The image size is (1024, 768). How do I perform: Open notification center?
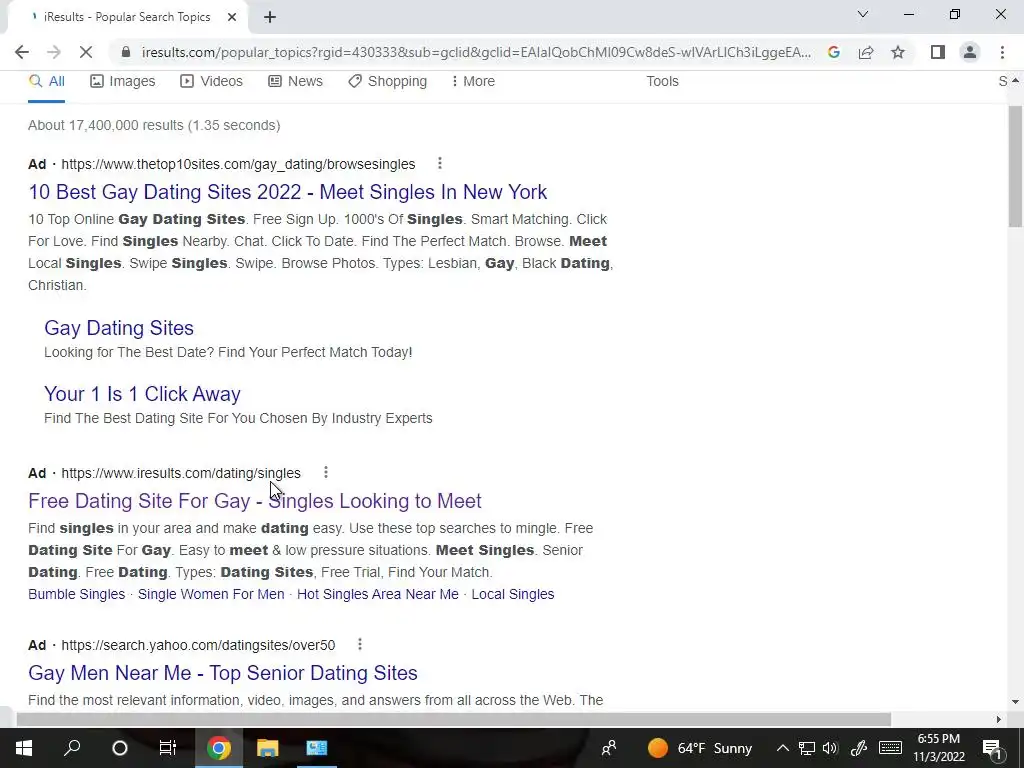pos(992,748)
